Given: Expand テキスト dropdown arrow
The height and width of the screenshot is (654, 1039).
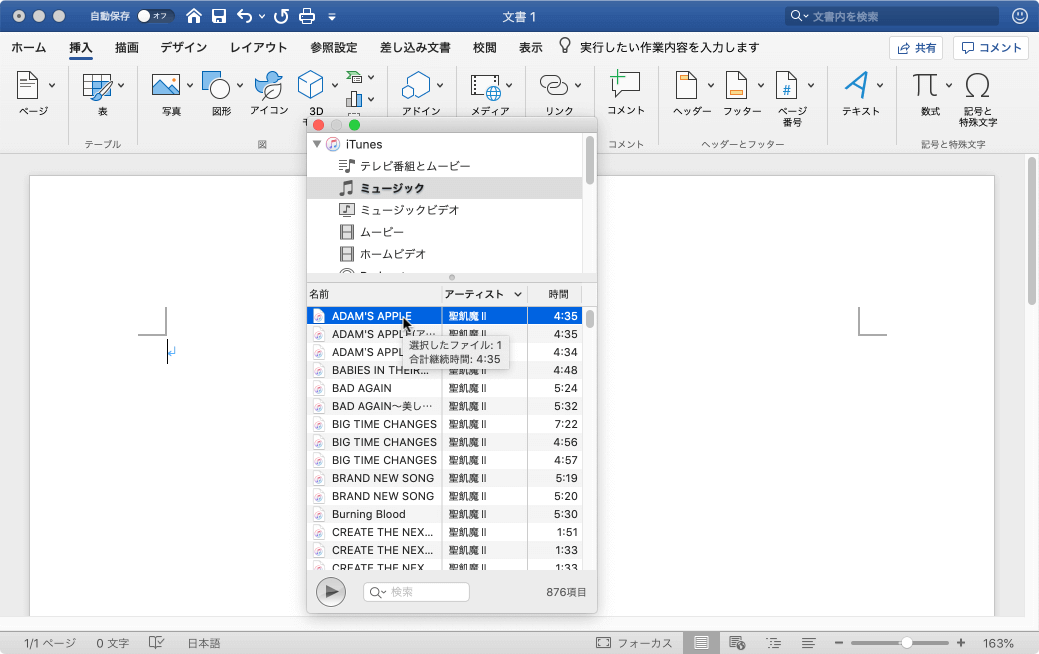Looking at the screenshot, I should click(880, 85).
